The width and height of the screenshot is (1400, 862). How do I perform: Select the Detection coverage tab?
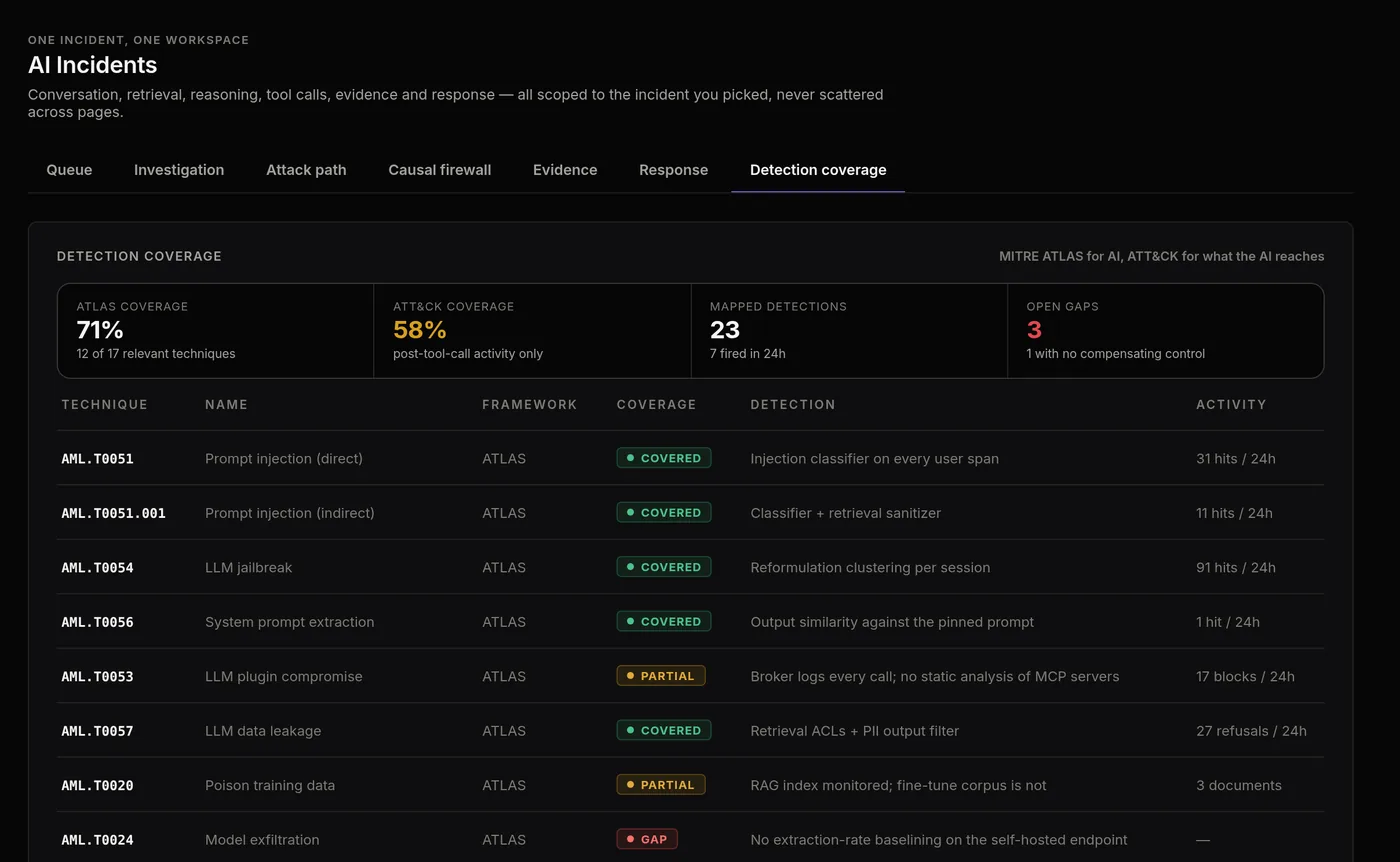(818, 170)
